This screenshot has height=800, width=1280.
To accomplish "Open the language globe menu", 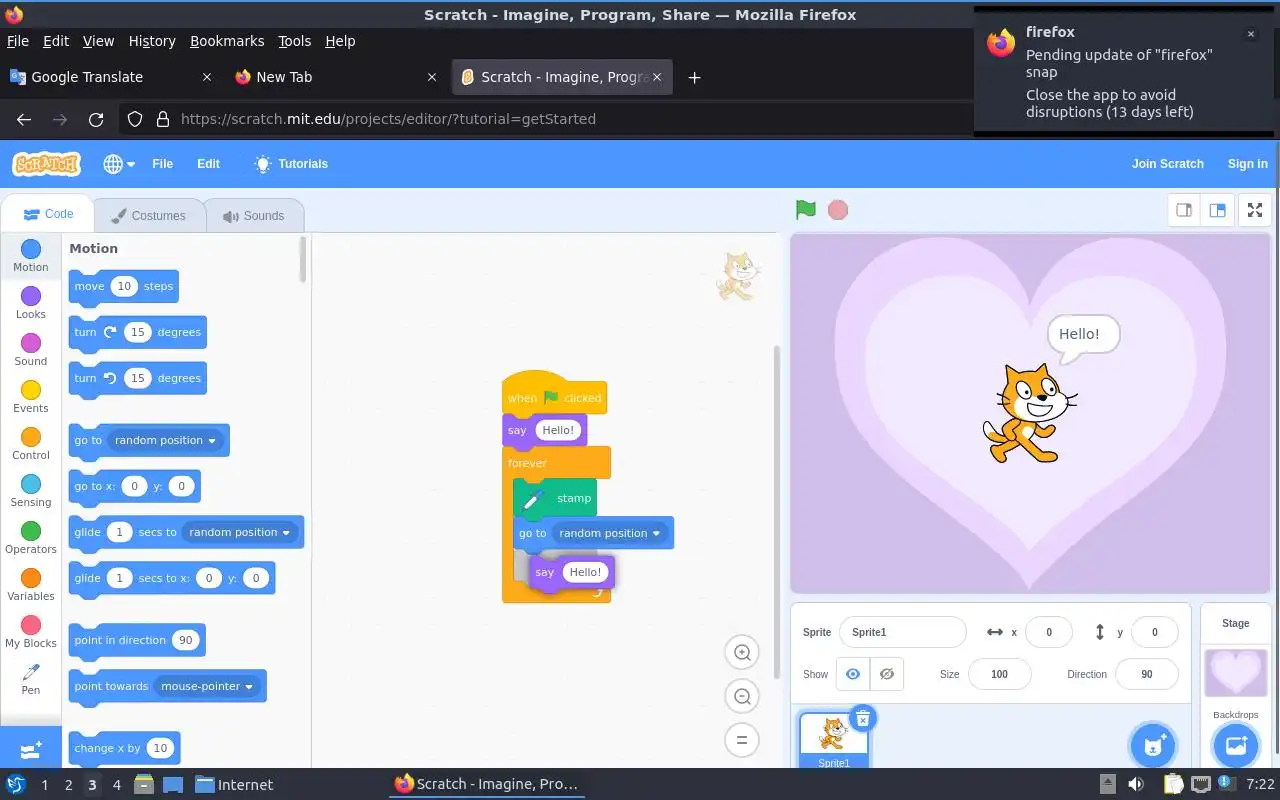I will [x=119, y=164].
